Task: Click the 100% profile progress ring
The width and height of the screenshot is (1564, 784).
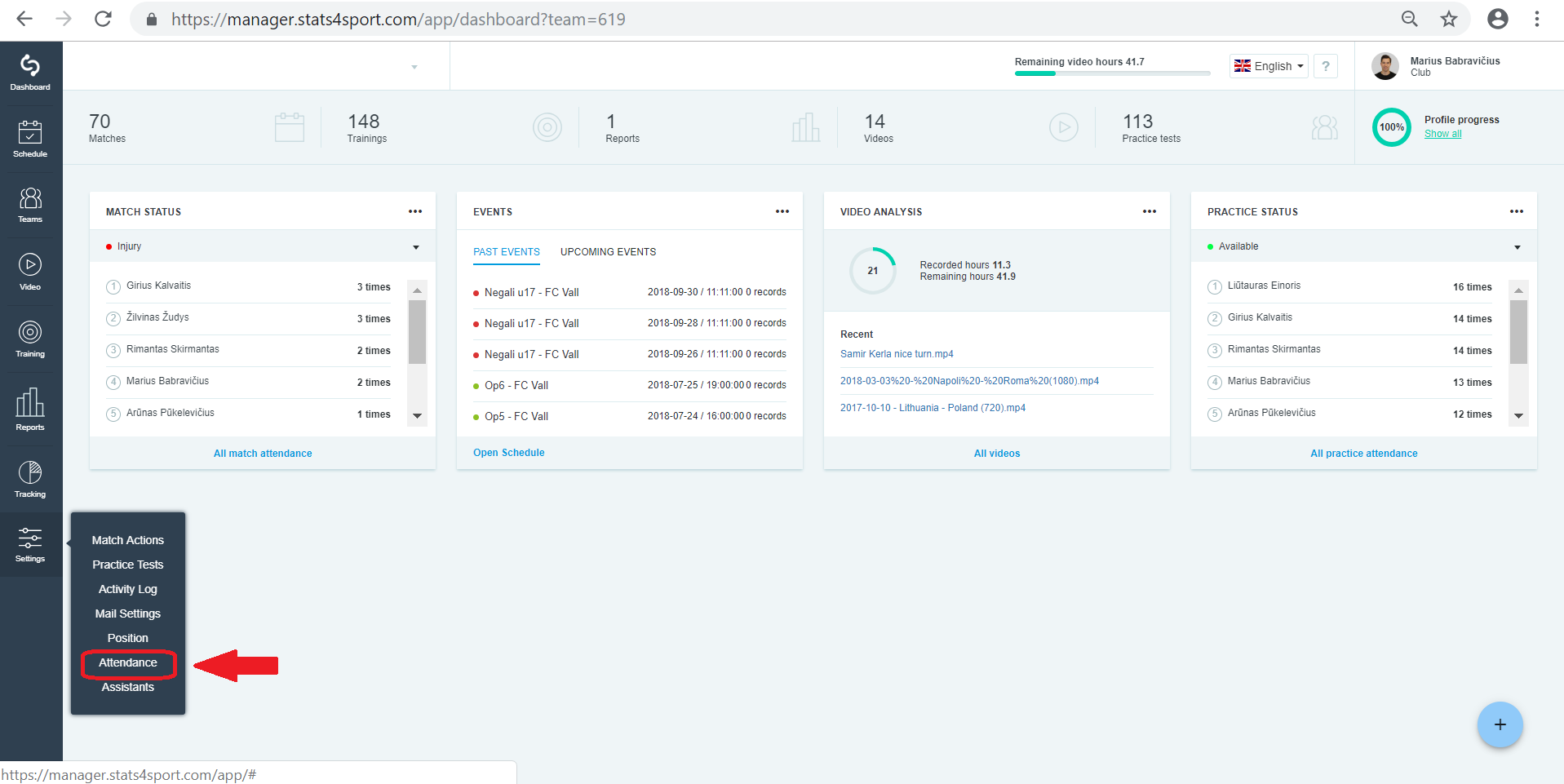Action: [x=1391, y=127]
